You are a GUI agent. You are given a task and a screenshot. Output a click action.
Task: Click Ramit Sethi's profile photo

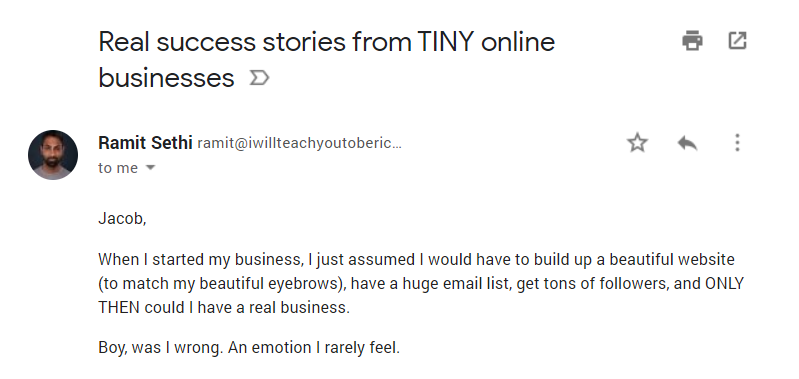pos(53,155)
